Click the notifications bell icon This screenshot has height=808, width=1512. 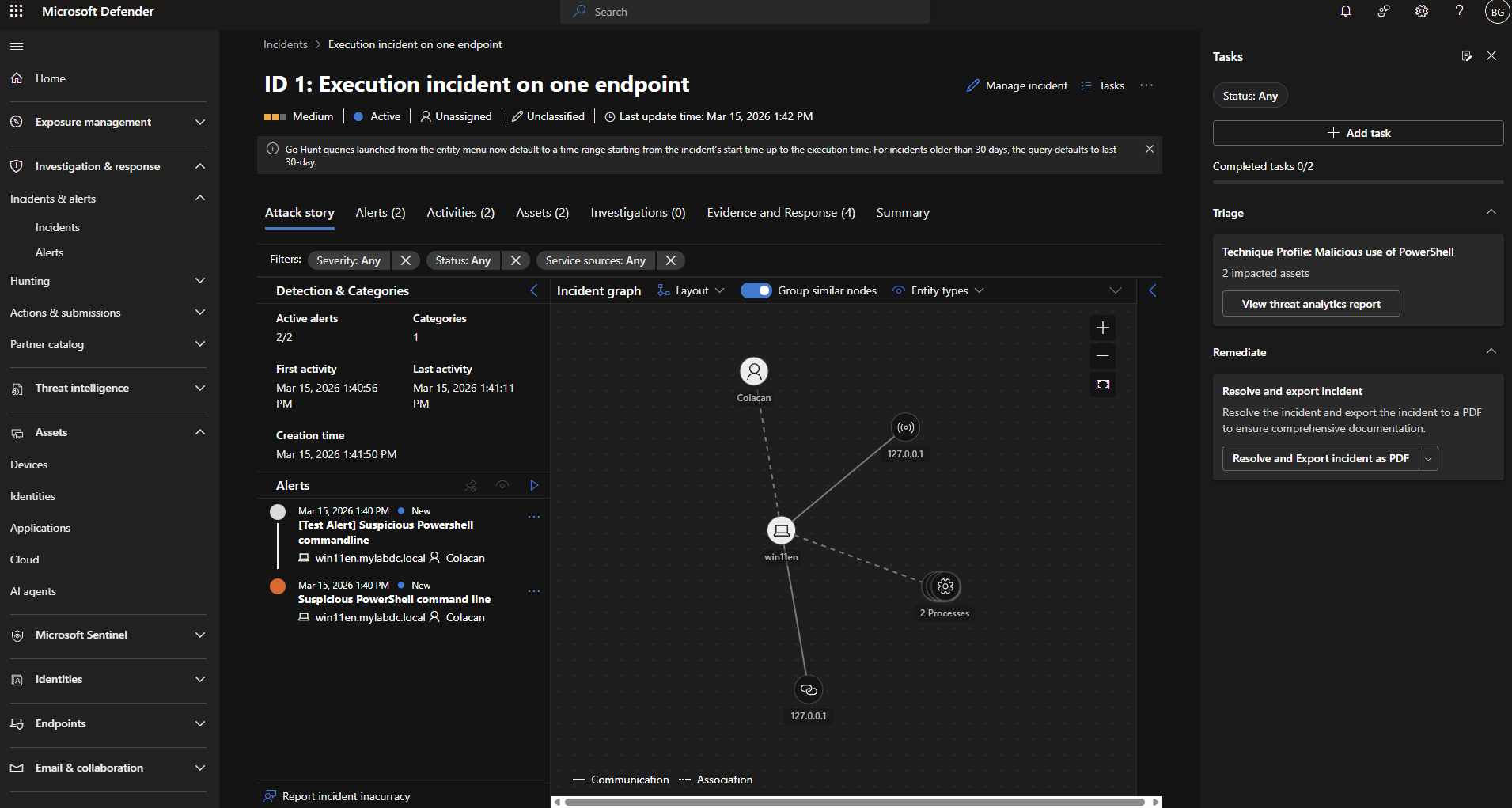pos(1345,12)
